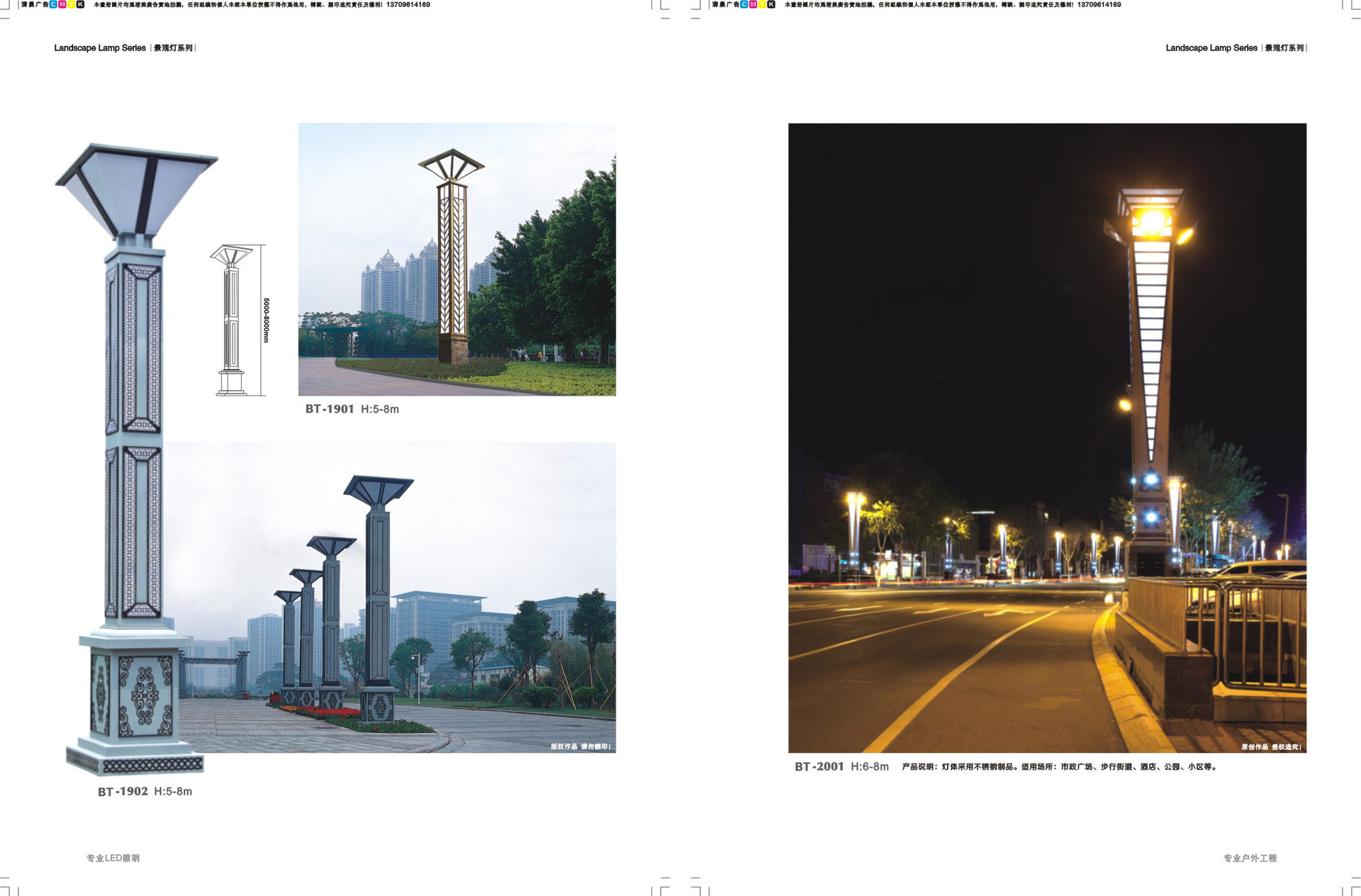
Task: Click the cyan C swatch top-left
Action: (x=54, y=4)
